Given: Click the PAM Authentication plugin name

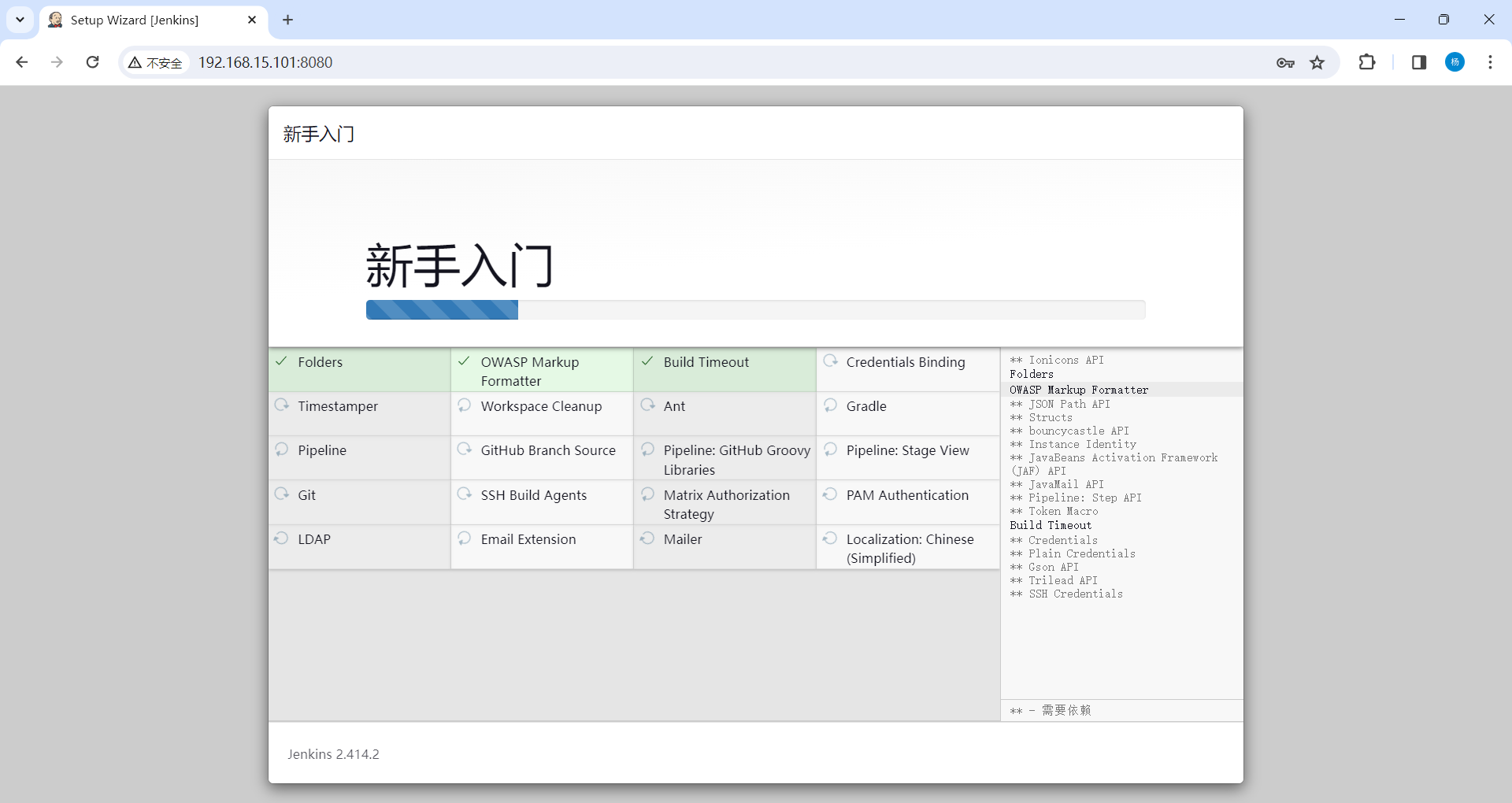Looking at the screenshot, I should tap(907, 495).
